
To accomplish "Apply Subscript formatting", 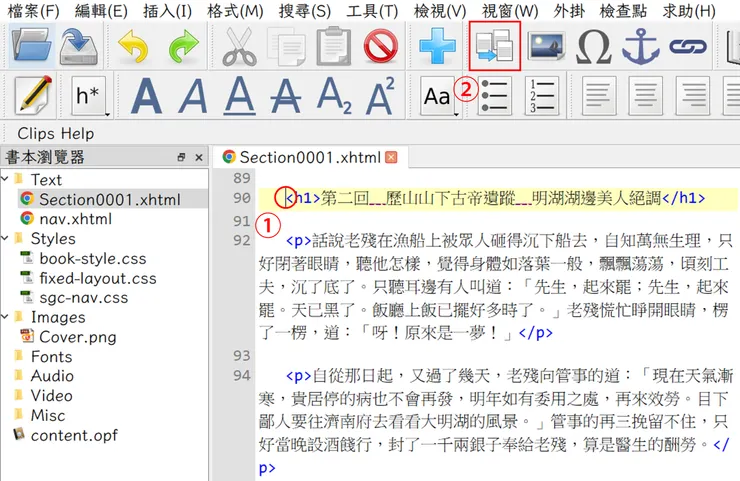I will [334, 96].
